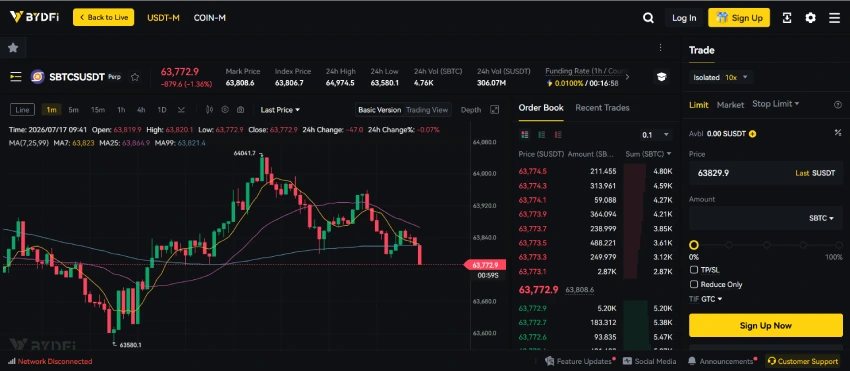Open the Depth chart view

(x=471, y=110)
